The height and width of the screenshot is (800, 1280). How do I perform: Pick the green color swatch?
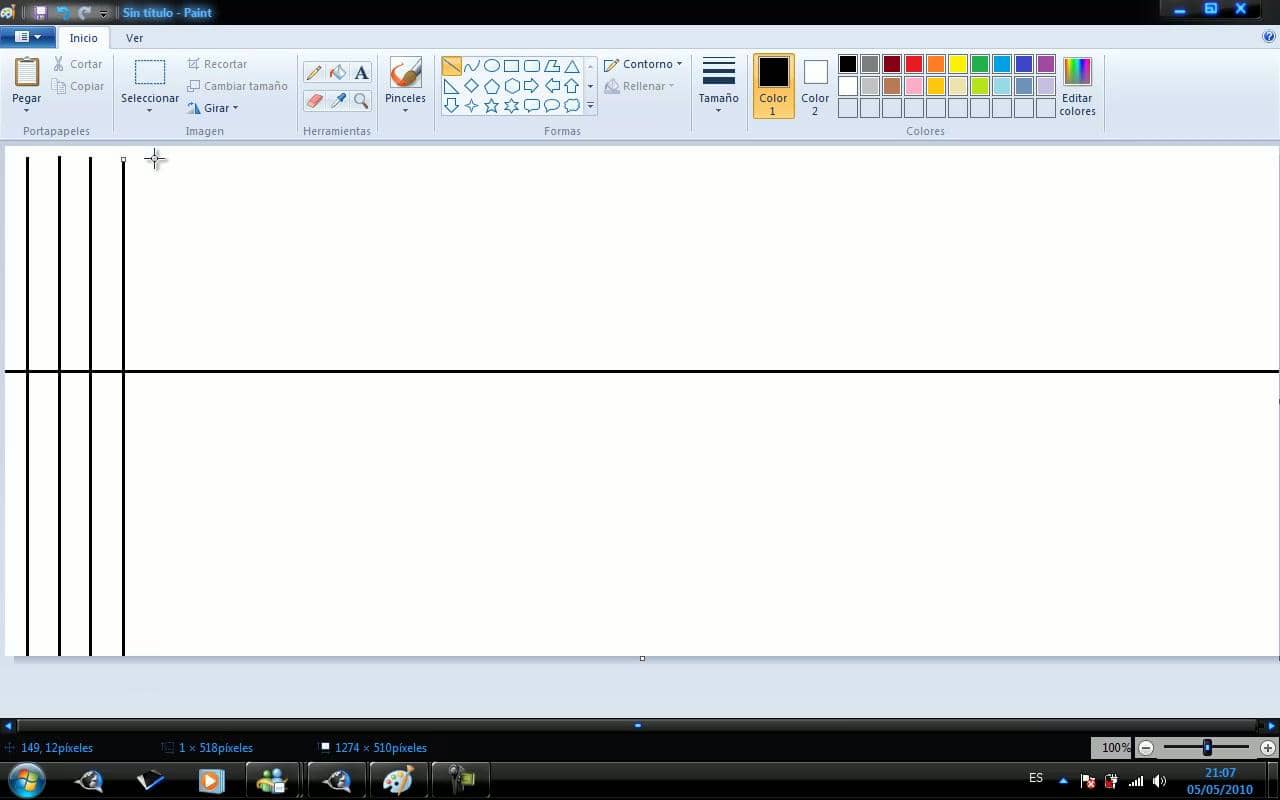(980, 64)
